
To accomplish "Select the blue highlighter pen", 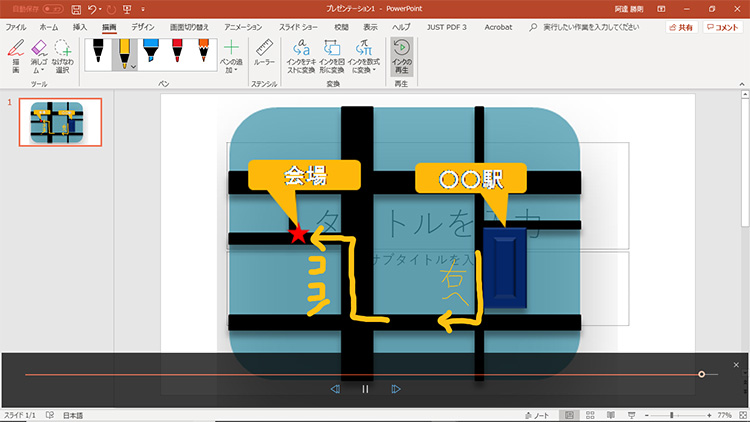I will (150, 50).
